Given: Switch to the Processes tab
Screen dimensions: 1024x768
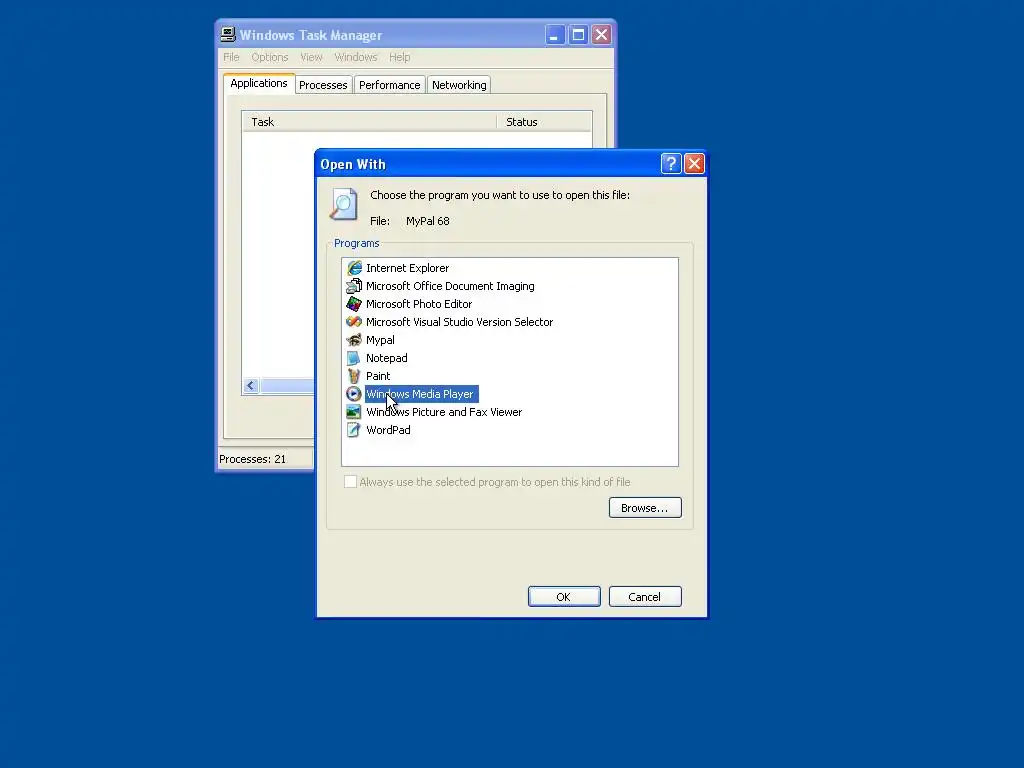Looking at the screenshot, I should [323, 85].
